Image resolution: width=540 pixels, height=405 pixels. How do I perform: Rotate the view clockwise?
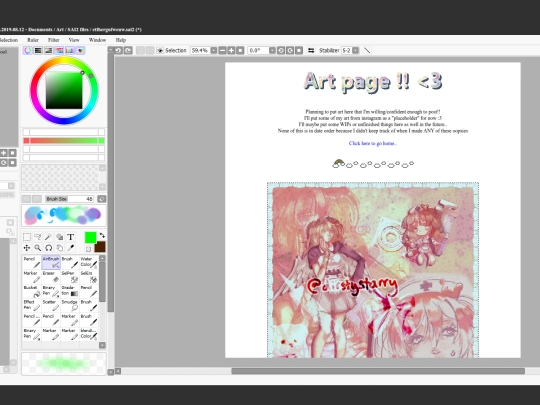[290, 50]
